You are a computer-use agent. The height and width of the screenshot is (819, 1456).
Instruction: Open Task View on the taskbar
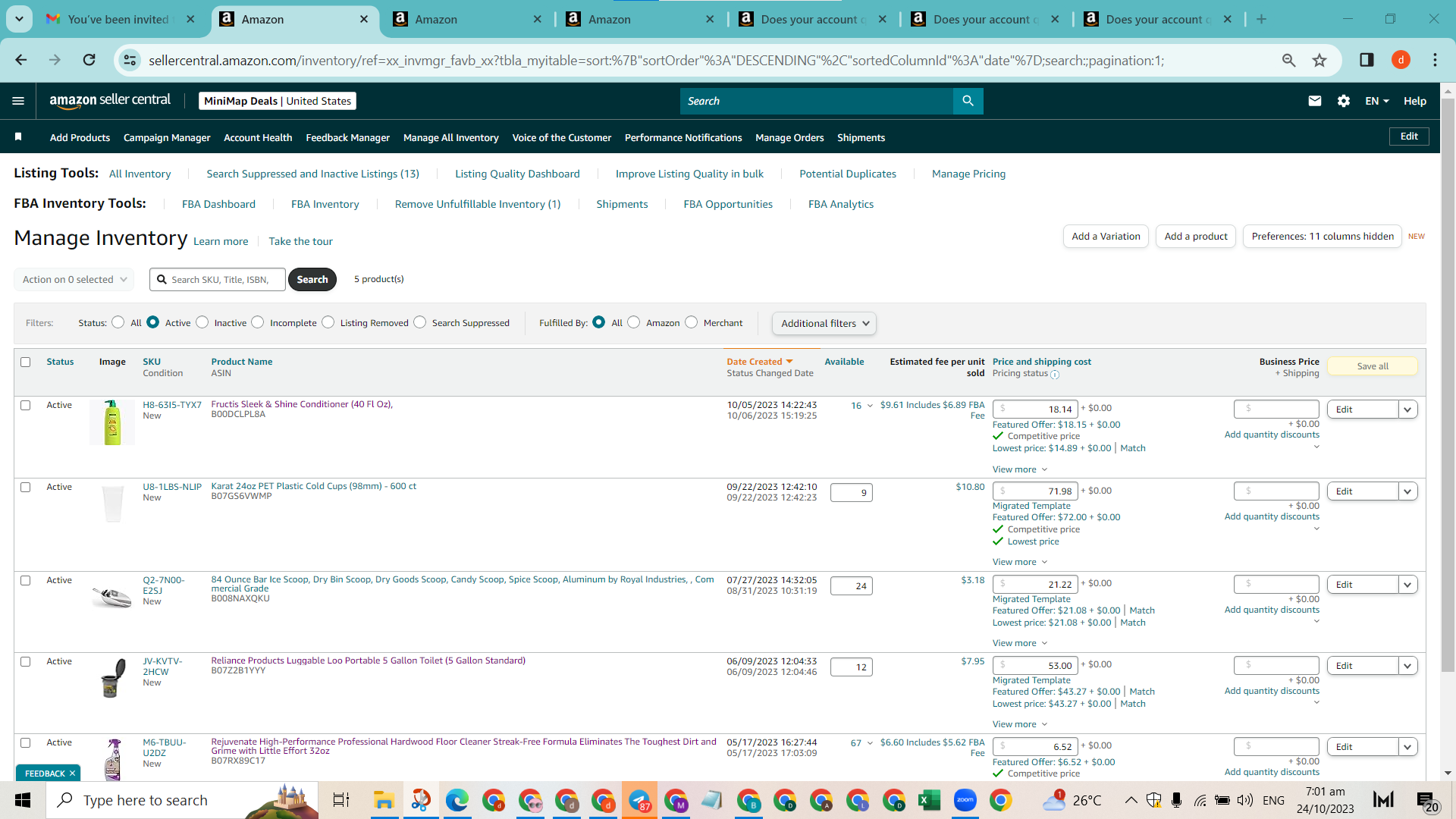point(341,800)
